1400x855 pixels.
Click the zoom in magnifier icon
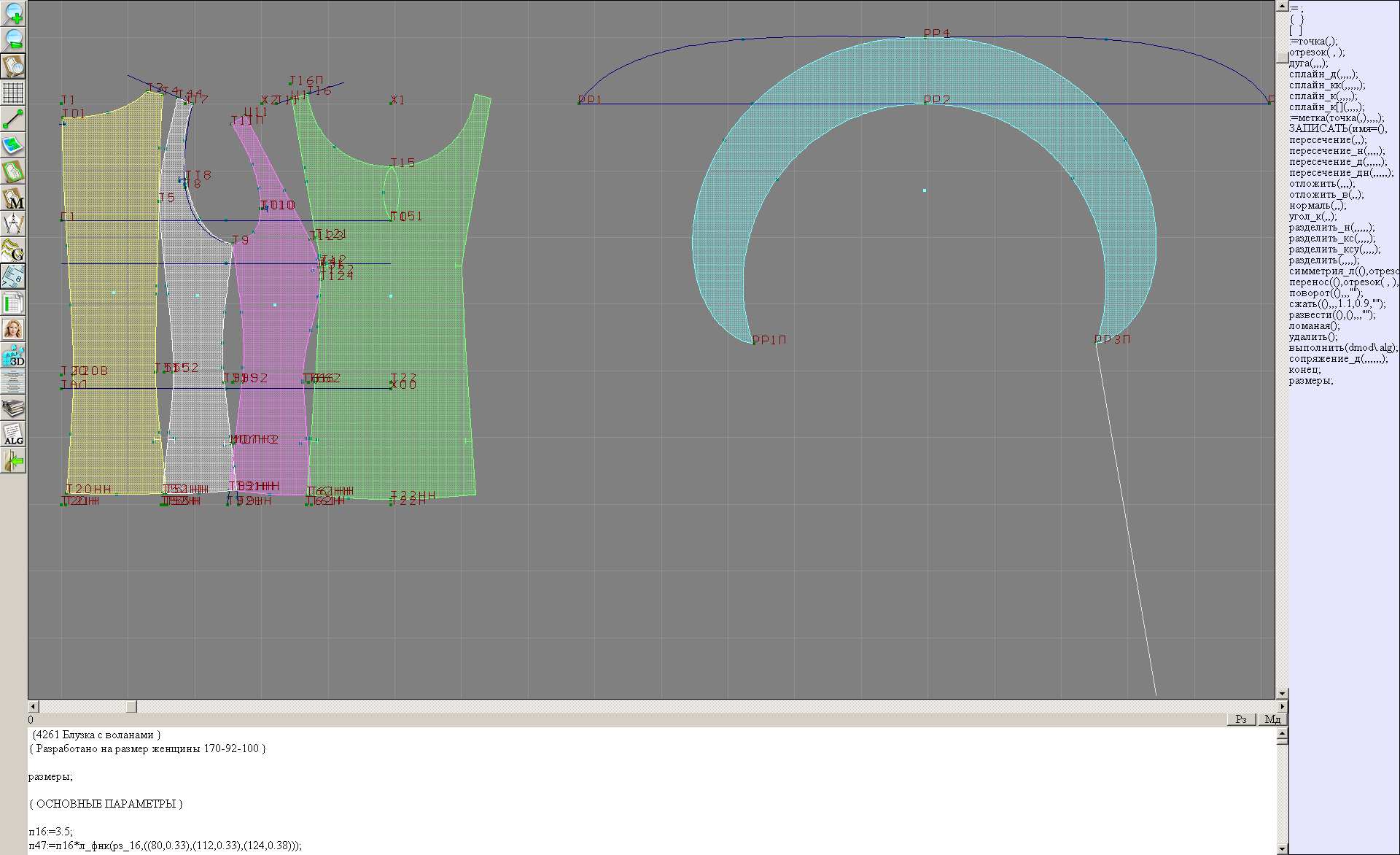[13, 13]
